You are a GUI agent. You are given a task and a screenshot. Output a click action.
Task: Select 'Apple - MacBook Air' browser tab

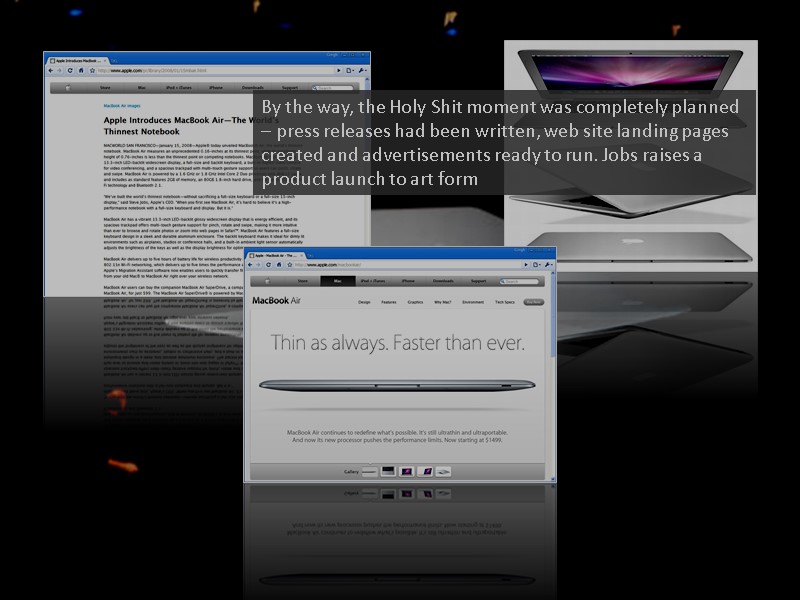pos(275,255)
